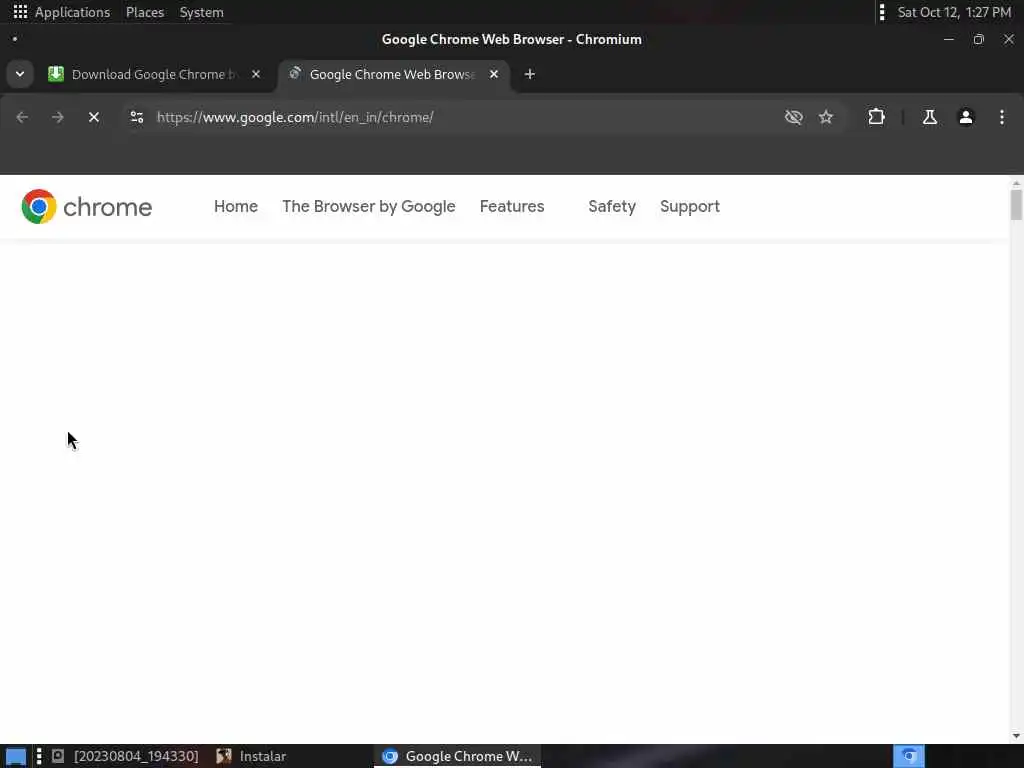Bookmark this page with the star

pyautogui.click(x=826, y=117)
